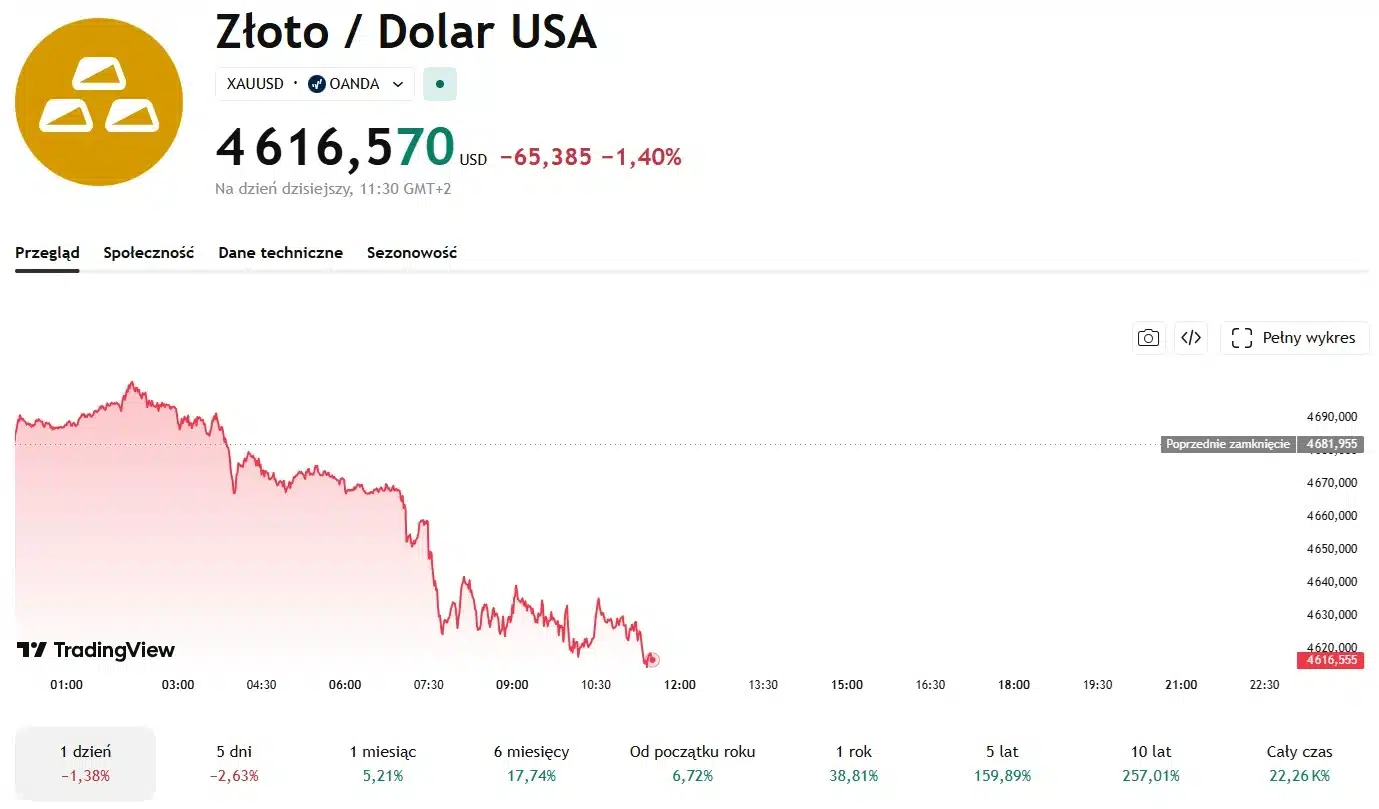Click the red current price marker dot
Image resolution: width=1379 pixels, height=809 pixels.
point(653,660)
